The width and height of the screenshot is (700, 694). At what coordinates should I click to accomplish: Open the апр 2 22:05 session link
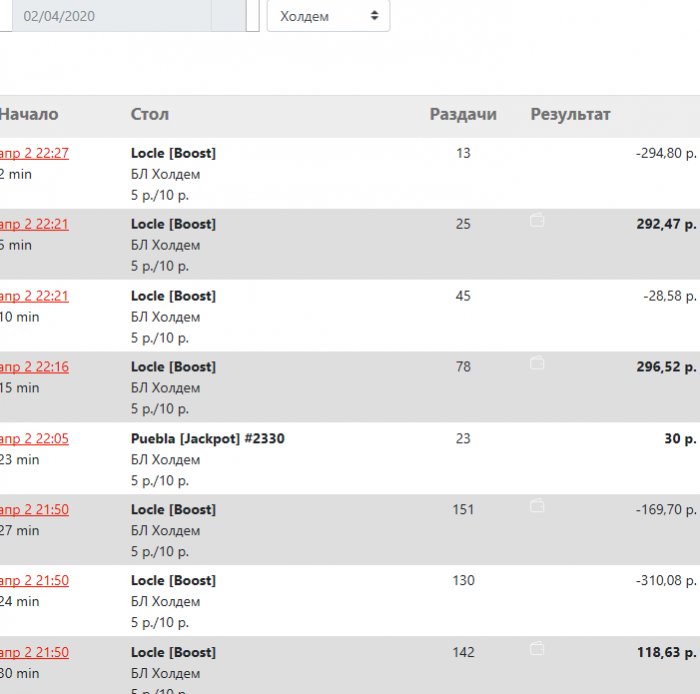point(34,439)
